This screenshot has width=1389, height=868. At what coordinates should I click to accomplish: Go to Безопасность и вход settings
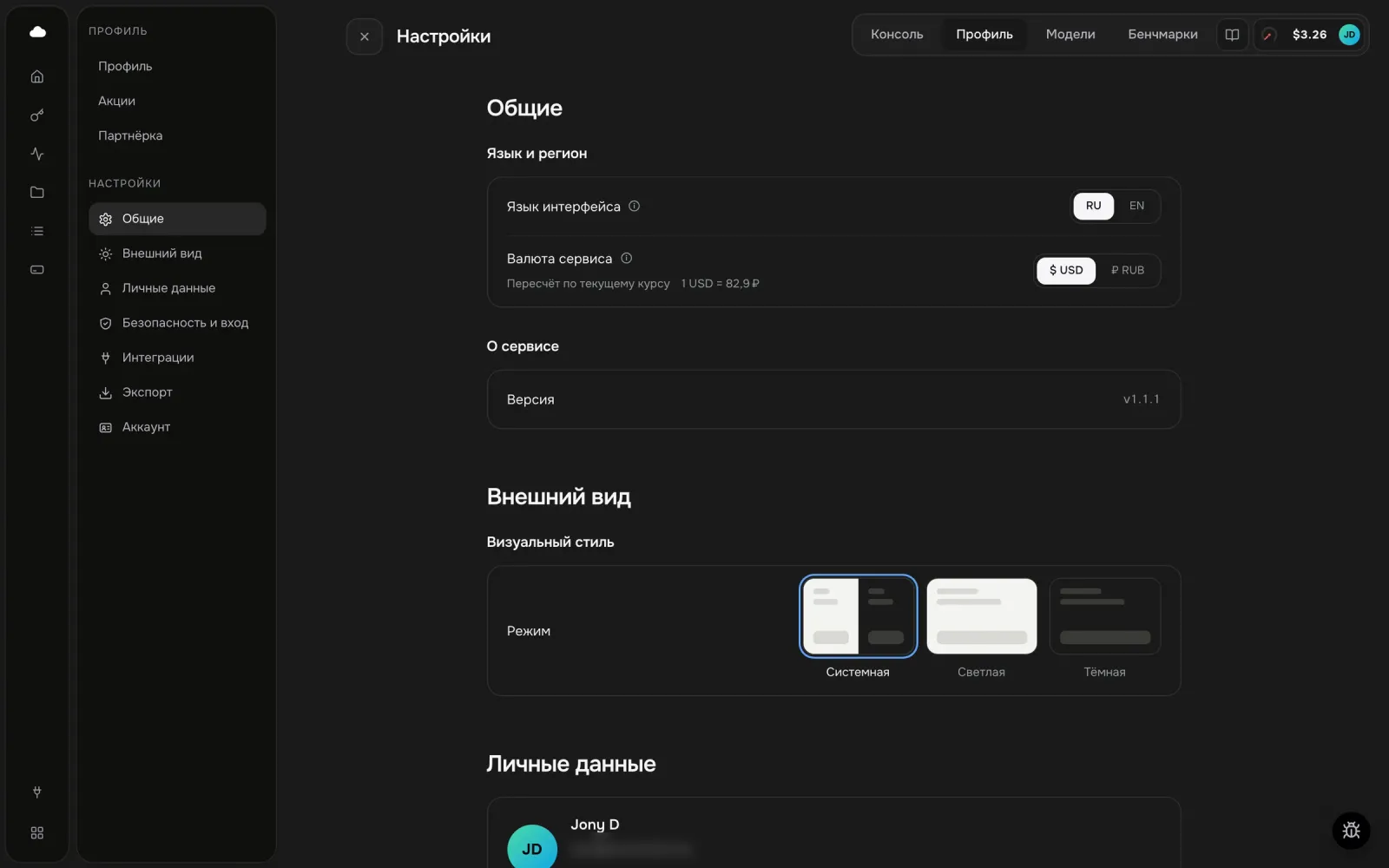177,323
